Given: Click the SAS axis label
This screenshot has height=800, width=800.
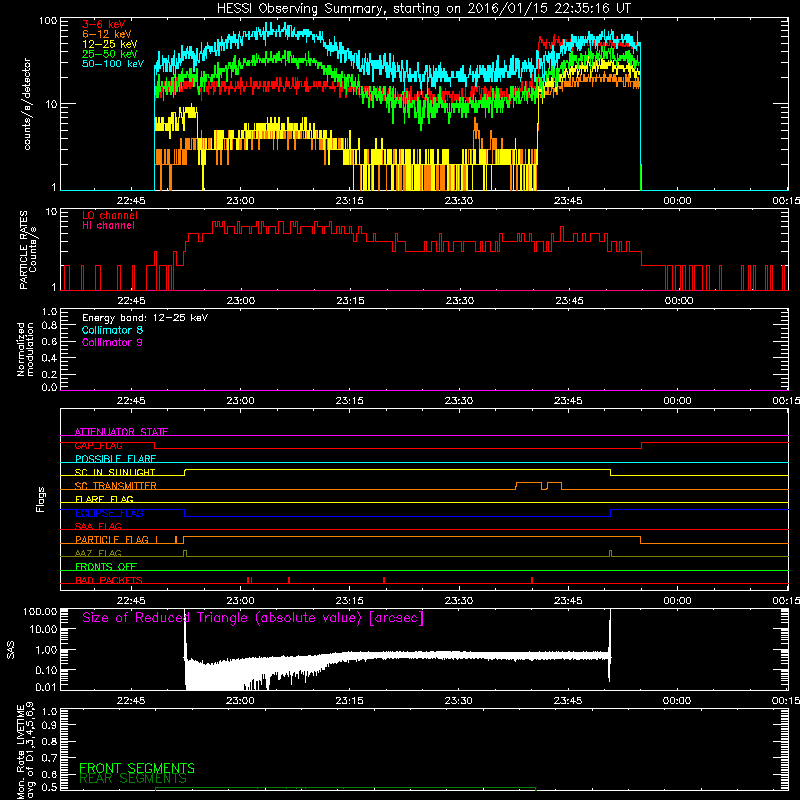Looking at the screenshot, I should 11,650.
